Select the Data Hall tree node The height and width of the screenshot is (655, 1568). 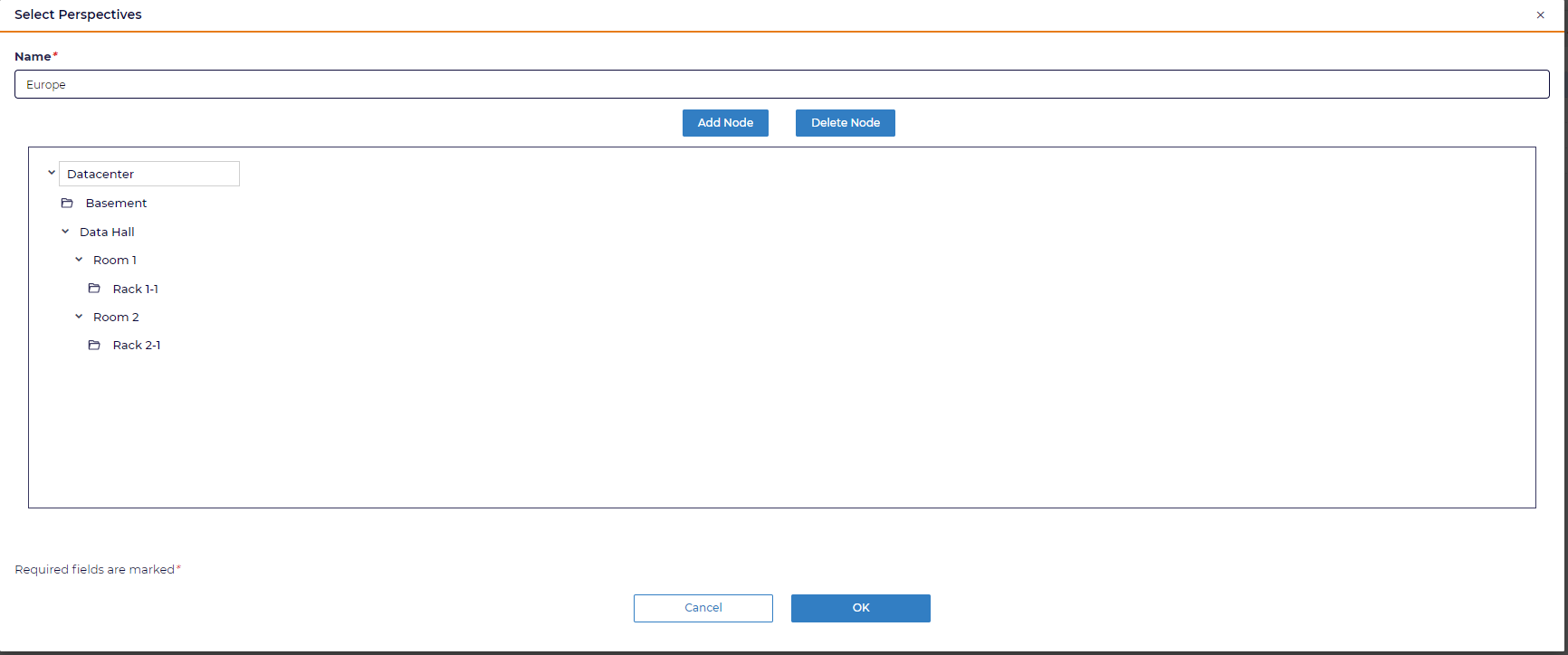107,232
